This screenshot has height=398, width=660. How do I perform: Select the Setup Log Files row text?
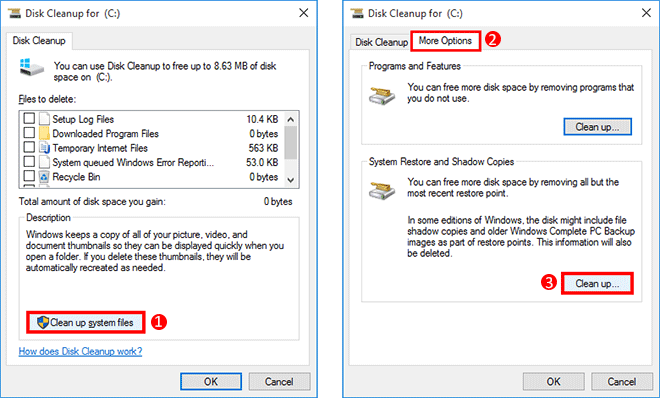[x=83, y=119]
